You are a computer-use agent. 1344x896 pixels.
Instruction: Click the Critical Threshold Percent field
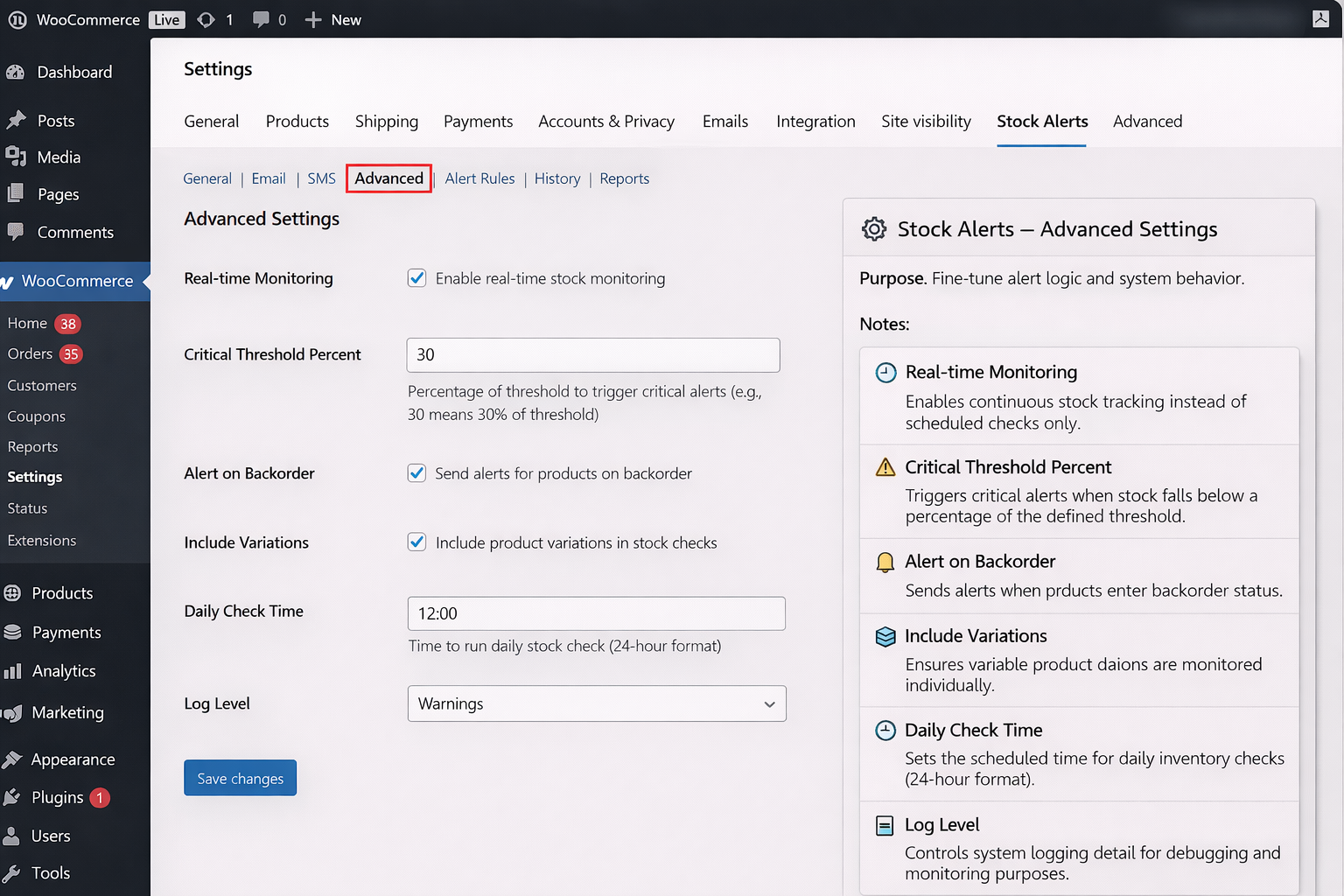pyautogui.click(x=593, y=355)
